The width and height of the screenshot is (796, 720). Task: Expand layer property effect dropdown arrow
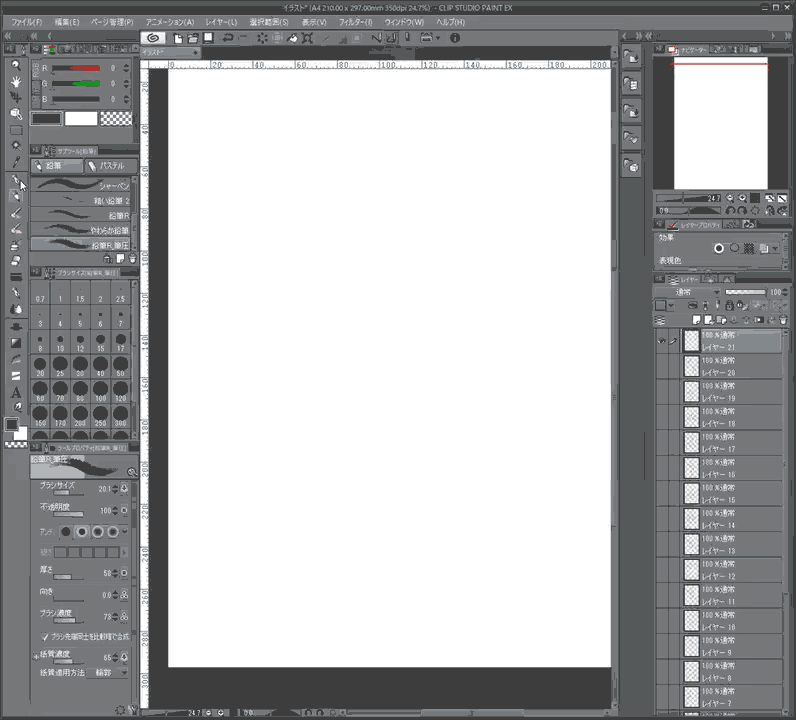pyautogui.click(x=775, y=249)
